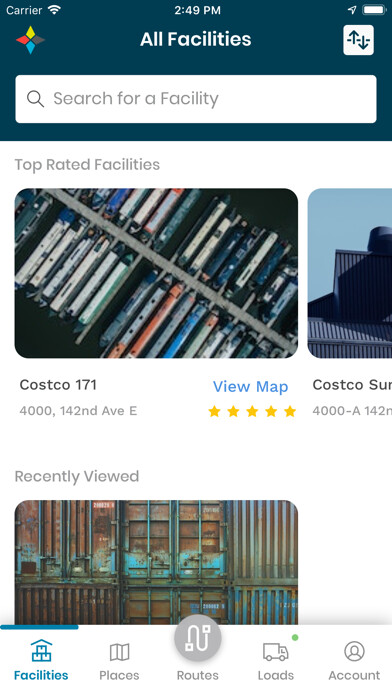Screen dimensions: 392x696
Task: Tap the magnifying glass search icon
Action: click(x=36, y=99)
